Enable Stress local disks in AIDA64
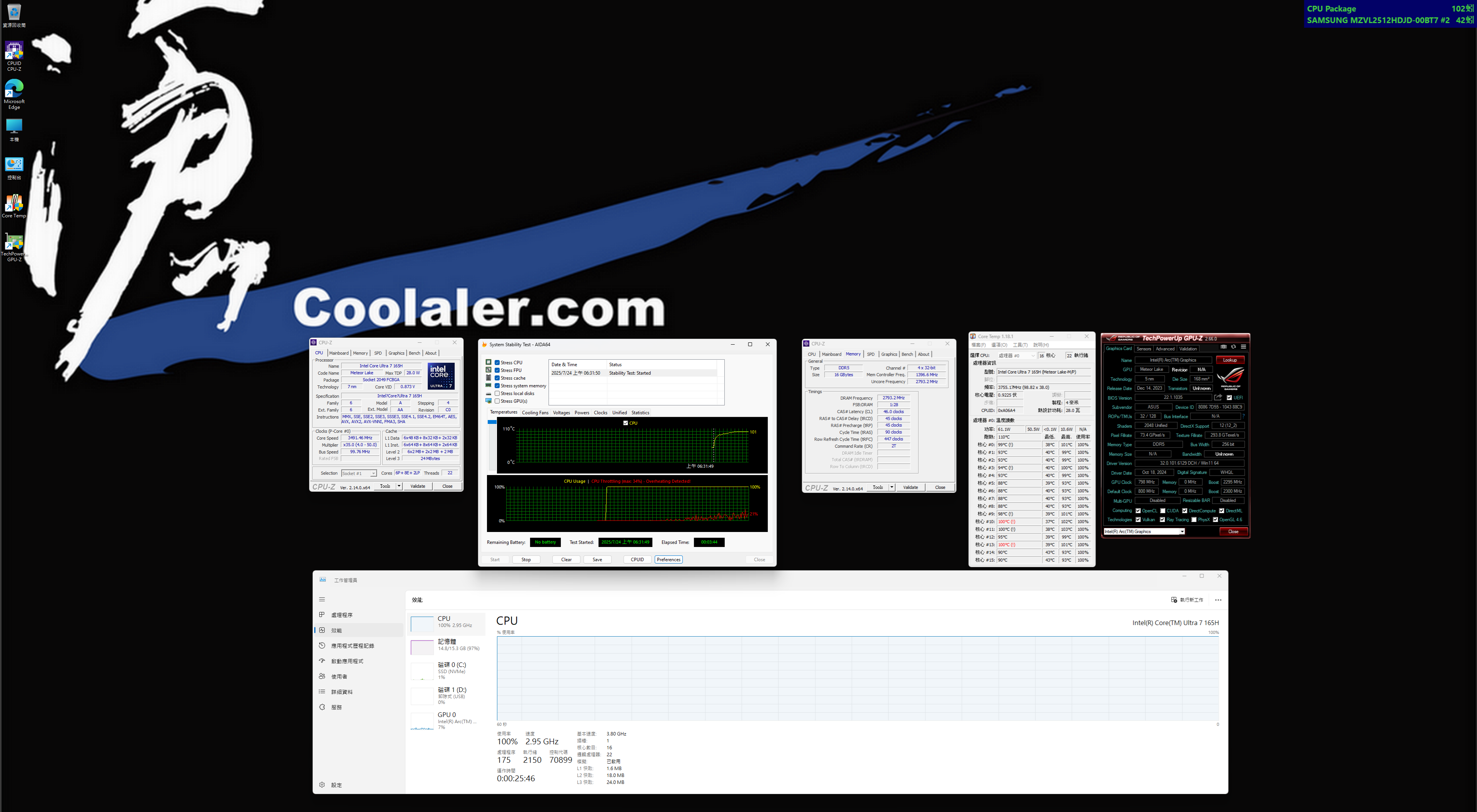Viewport: 1477px width, 812px height. click(497, 393)
